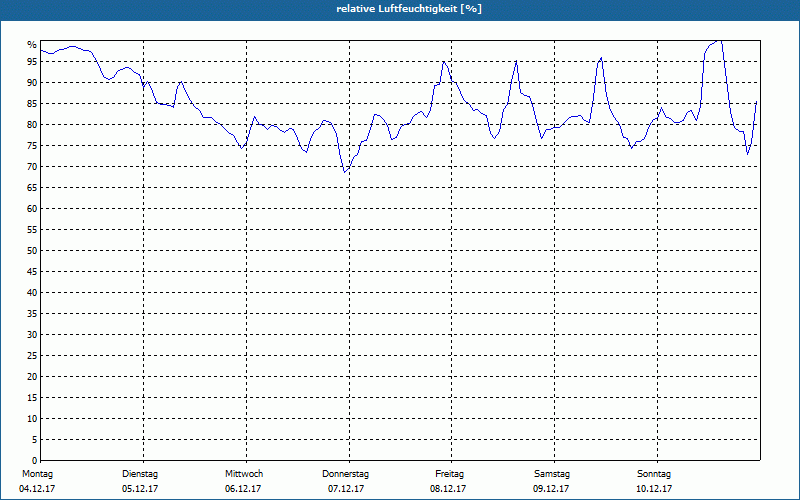
Task: Click the y-axis value '70'
Action: tap(32, 167)
